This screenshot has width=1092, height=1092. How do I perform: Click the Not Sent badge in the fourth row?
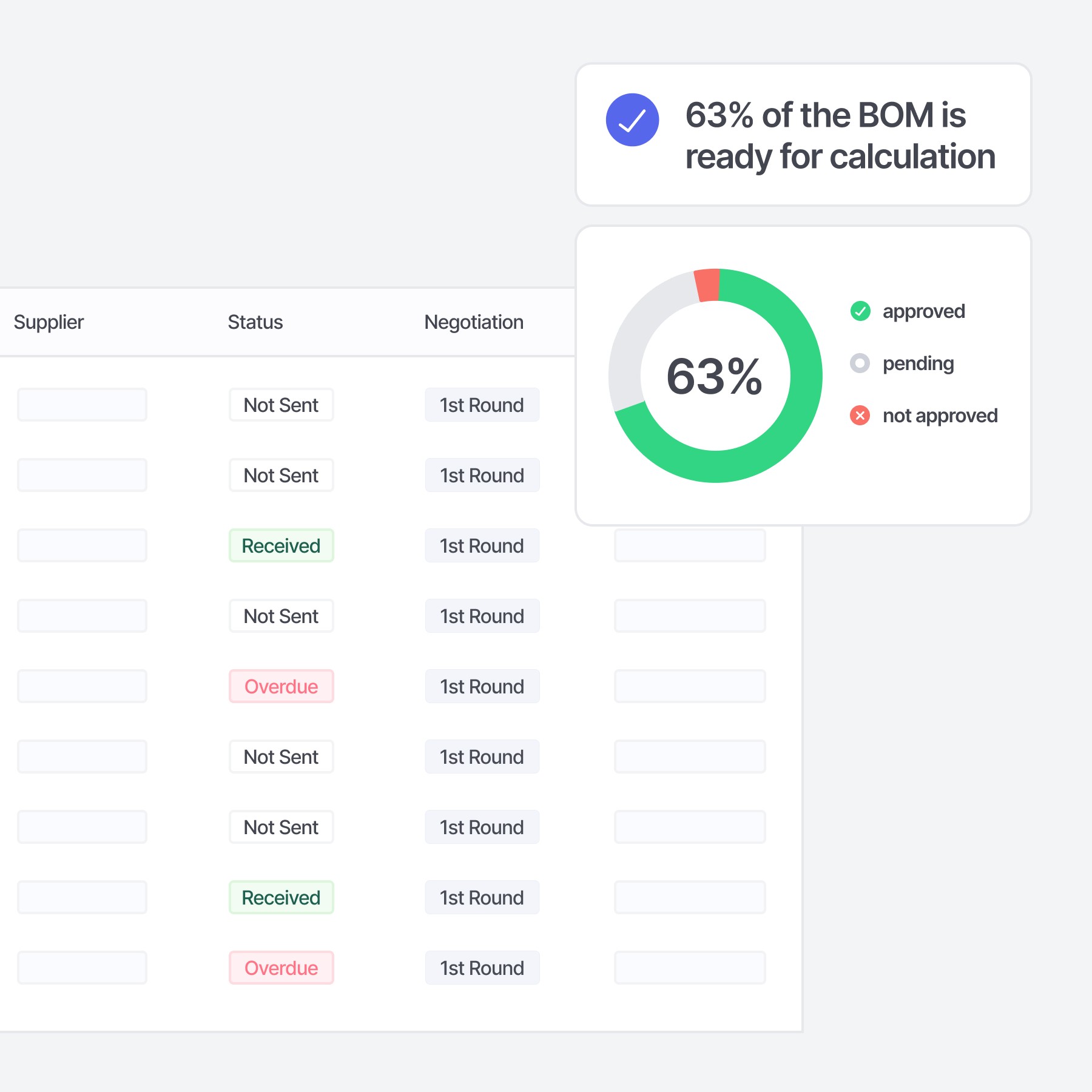click(281, 616)
